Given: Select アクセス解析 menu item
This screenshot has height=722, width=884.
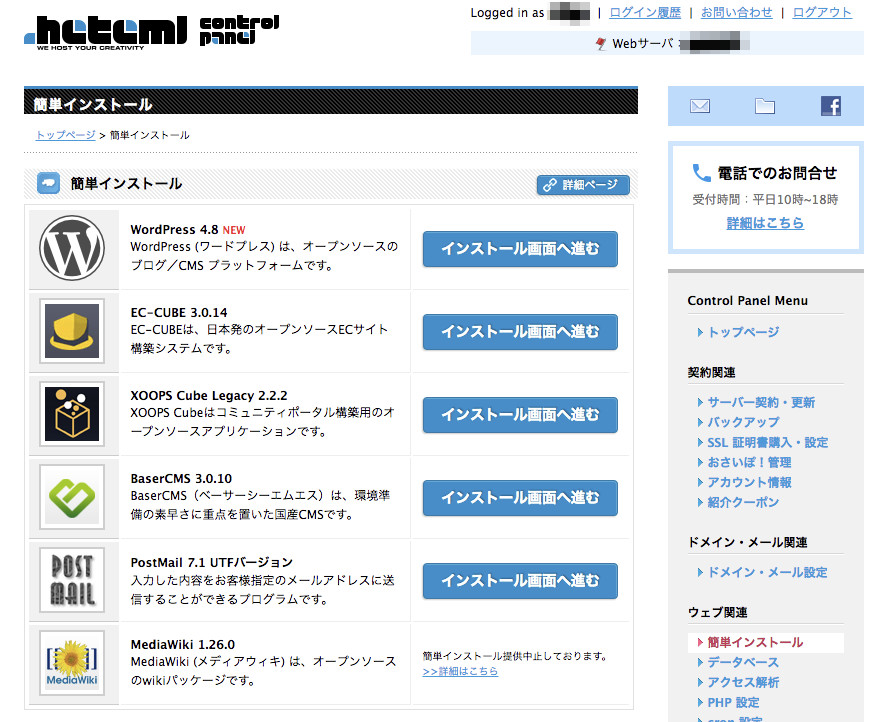Looking at the screenshot, I should 743,683.
